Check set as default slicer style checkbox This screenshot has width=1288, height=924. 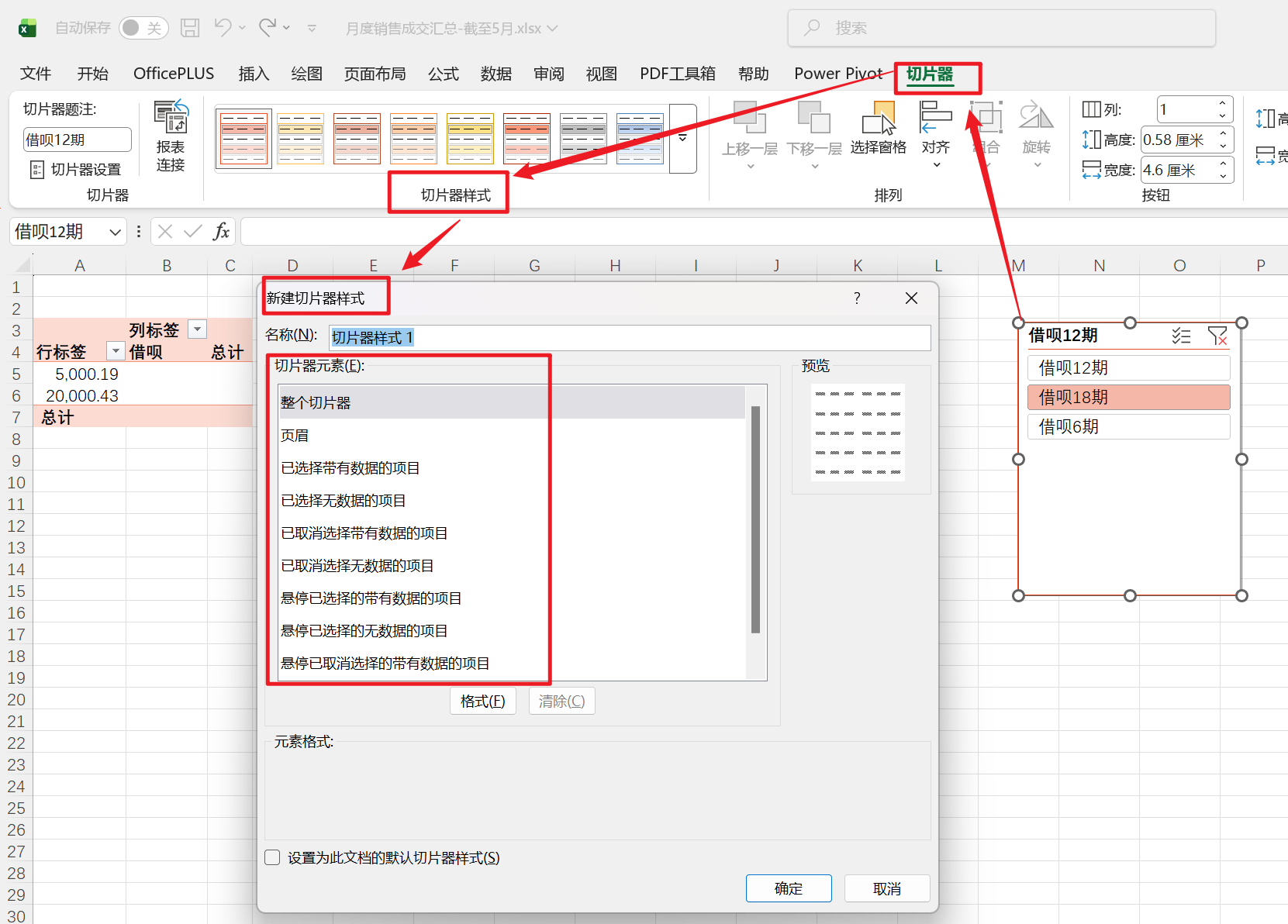[273, 857]
